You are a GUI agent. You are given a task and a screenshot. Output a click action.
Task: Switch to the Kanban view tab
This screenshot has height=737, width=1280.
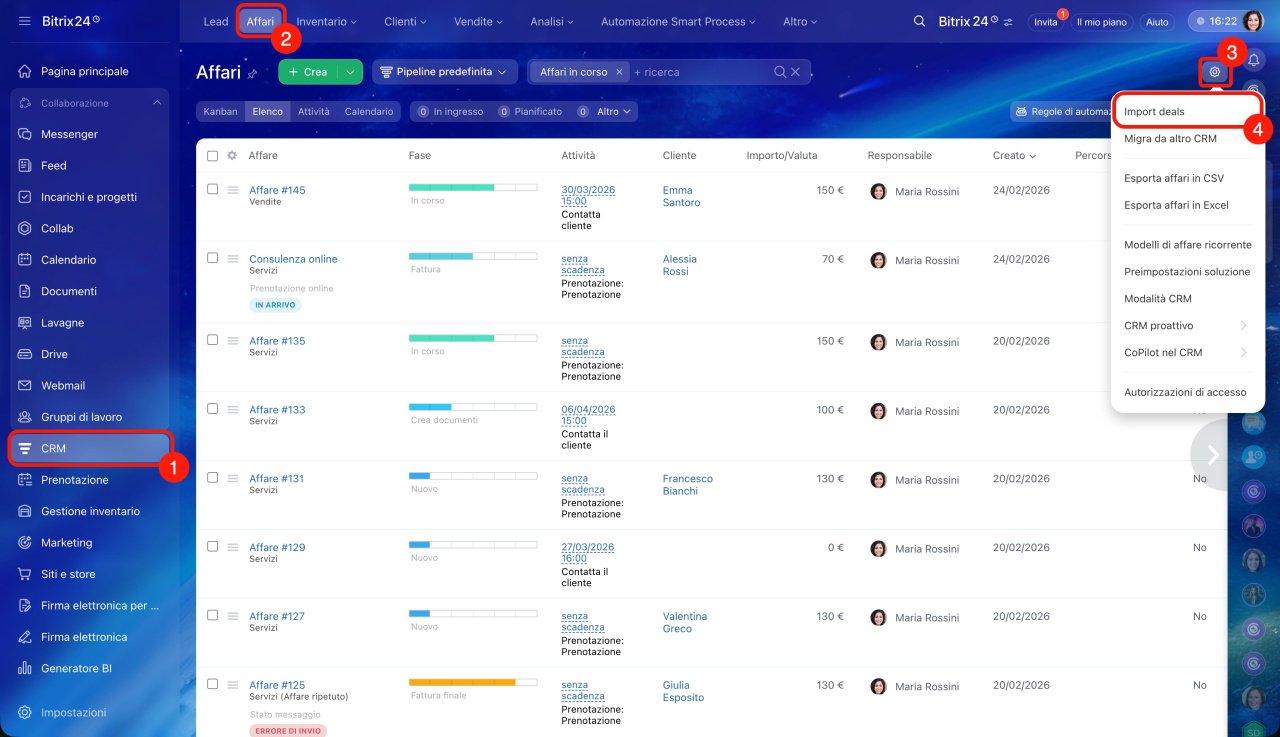(x=220, y=112)
